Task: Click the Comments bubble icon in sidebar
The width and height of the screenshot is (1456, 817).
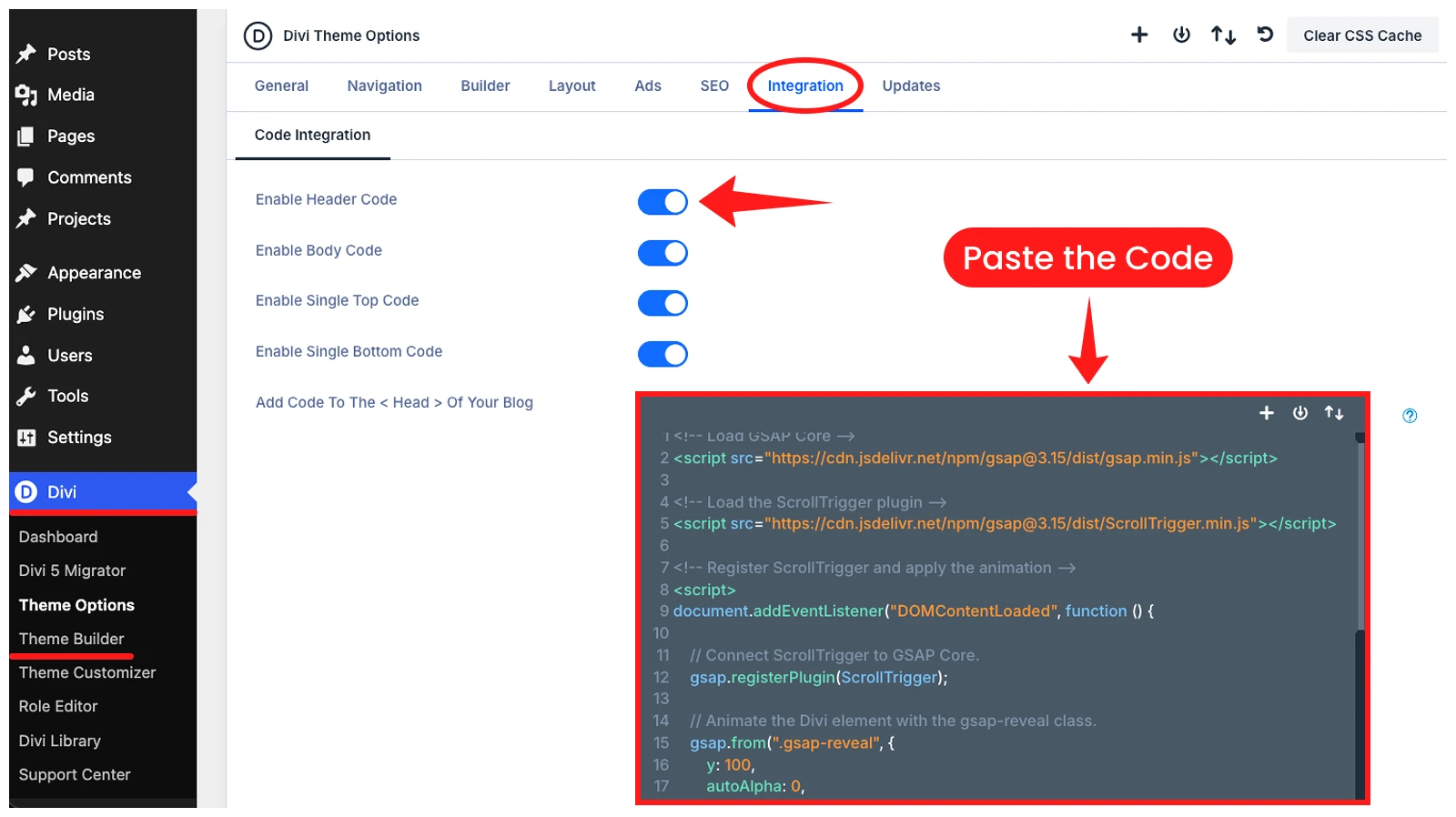Action: coord(26,177)
